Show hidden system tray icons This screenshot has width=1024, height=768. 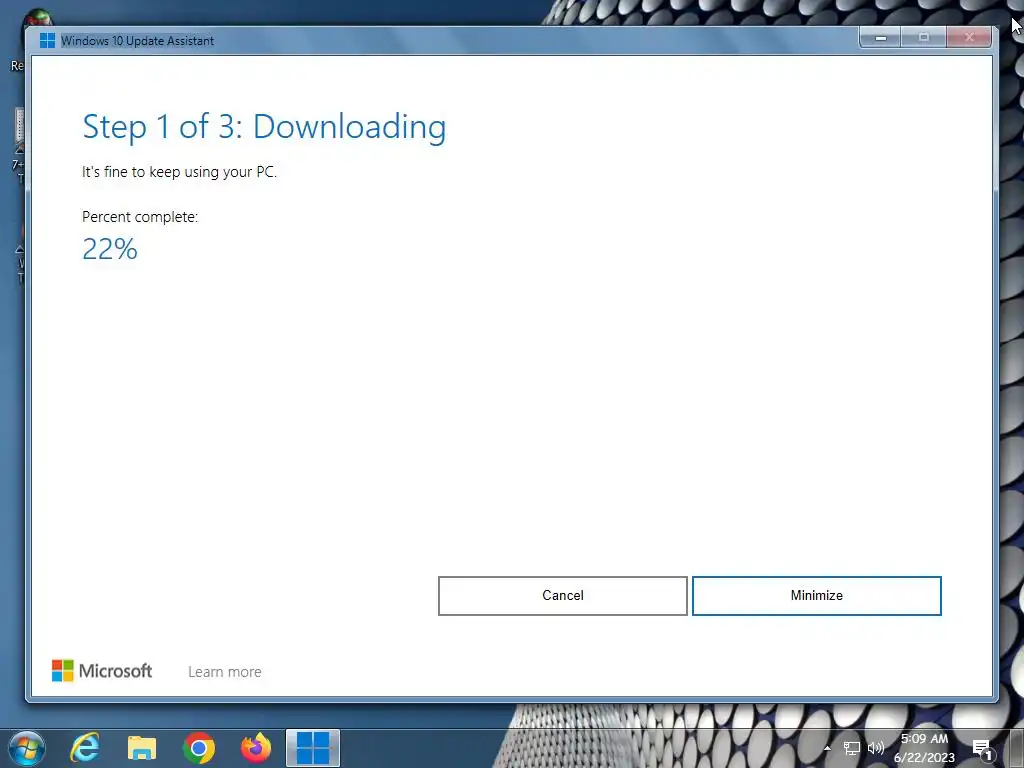tap(827, 748)
